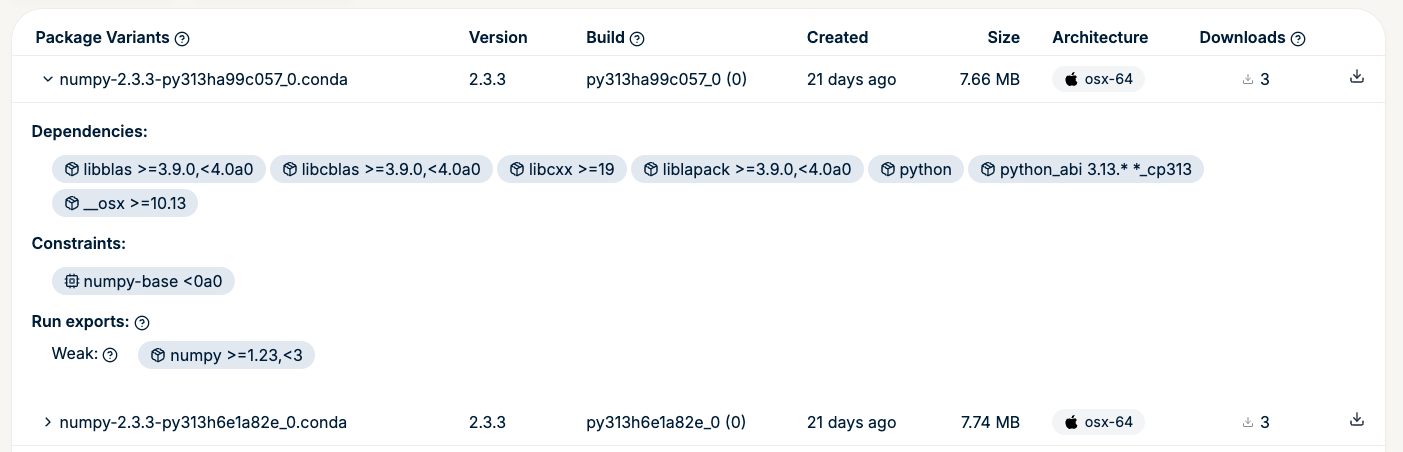Click the Version column header
The width and height of the screenshot is (1403, 452).
click(498, 37)
